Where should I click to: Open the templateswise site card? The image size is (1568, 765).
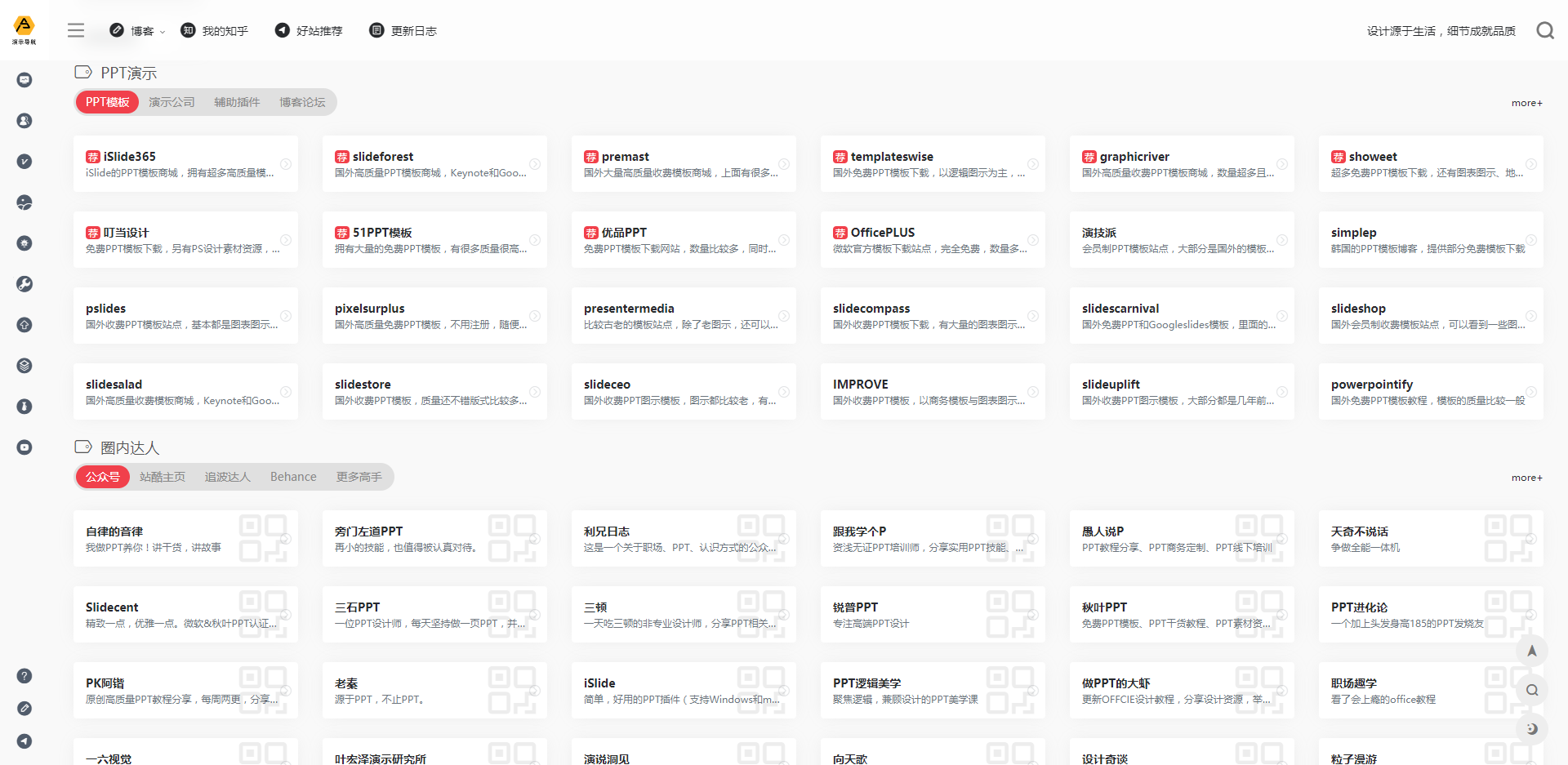933,163
